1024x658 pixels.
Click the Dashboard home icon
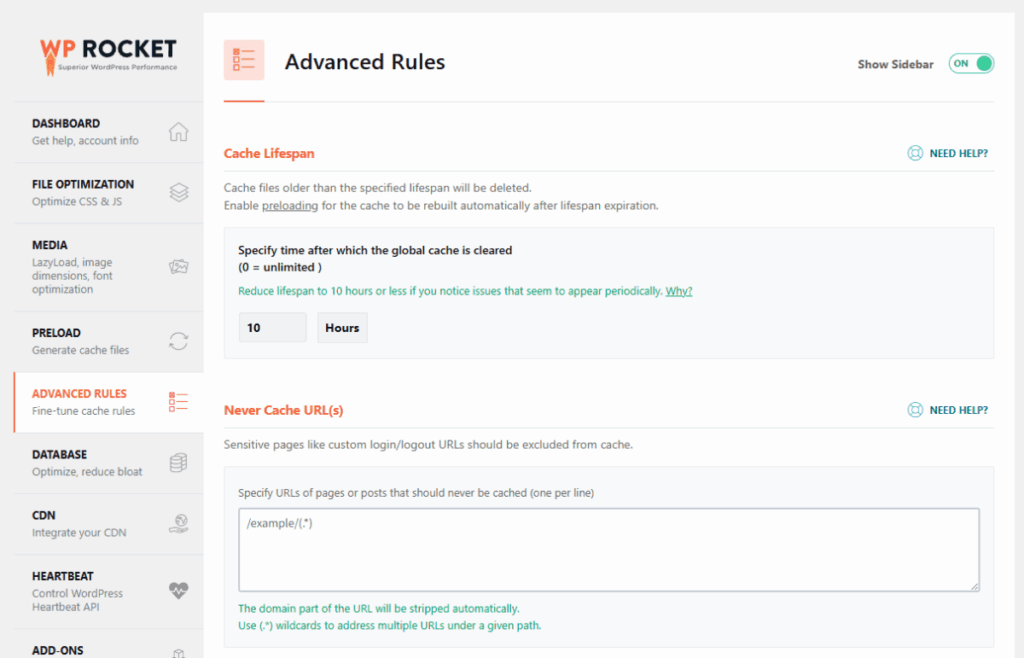(178, 132)
